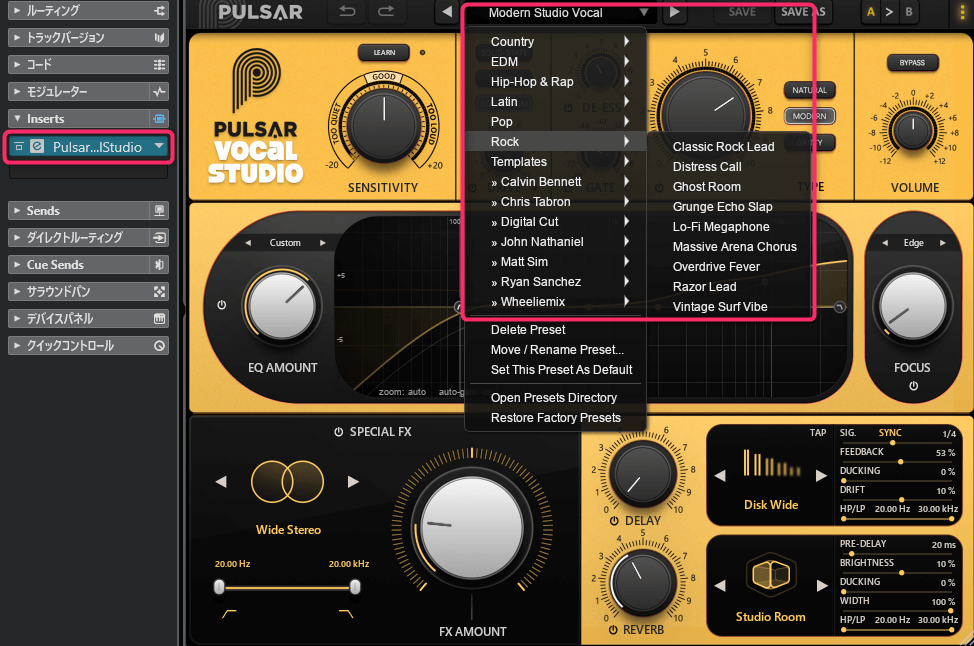974x646 pixels.
Task: Go to next preset with right arrow
Action: 674,12
